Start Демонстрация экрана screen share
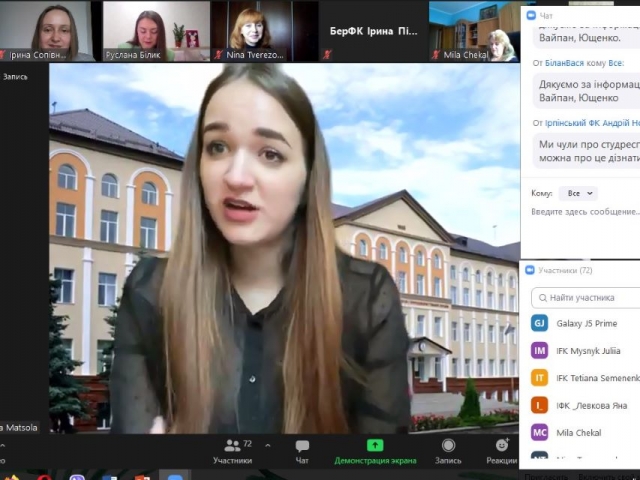This screenshot has width=640, height=480. pyautogui.click(x=375, y=451)
